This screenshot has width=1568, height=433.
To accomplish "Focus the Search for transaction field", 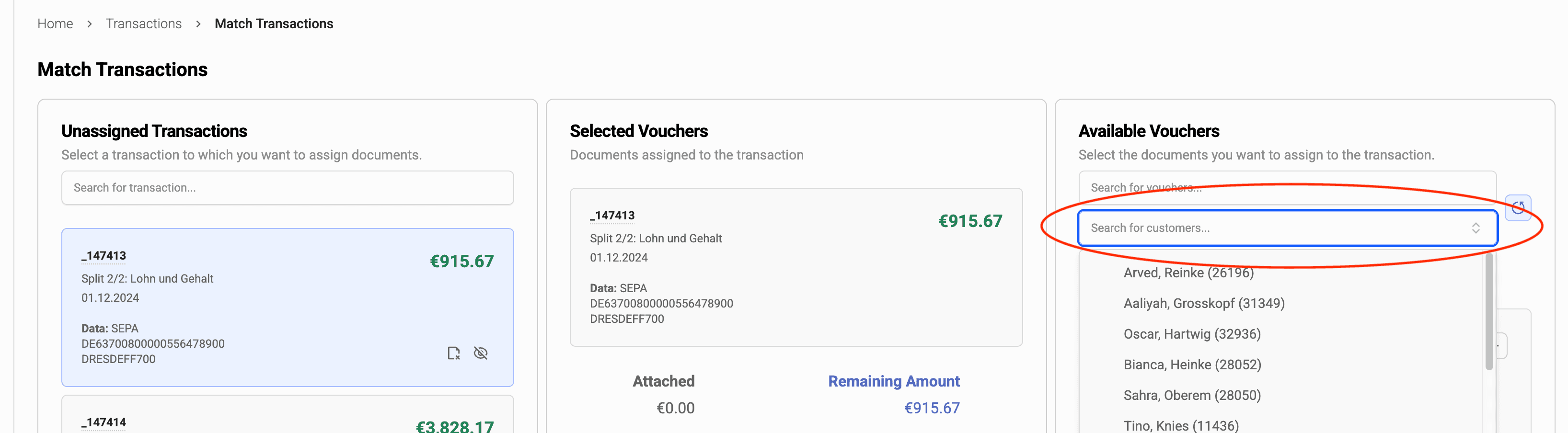I will click(288, 188).
